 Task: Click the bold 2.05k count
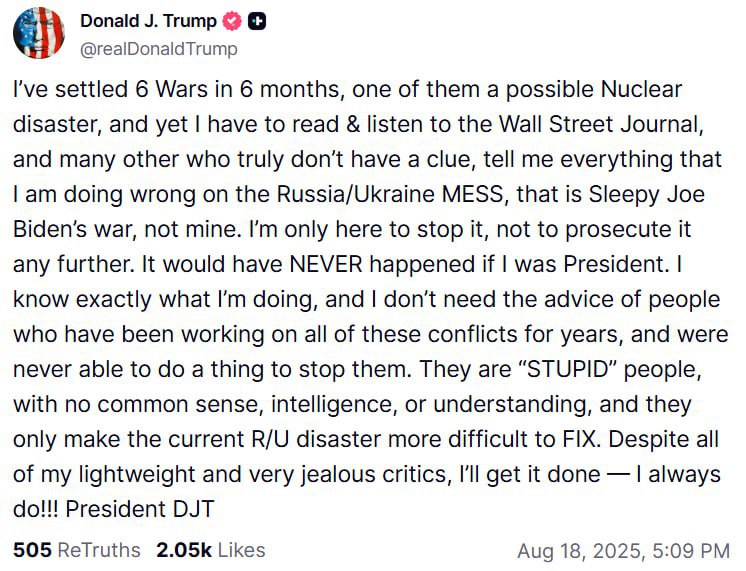tap(184, 550)
